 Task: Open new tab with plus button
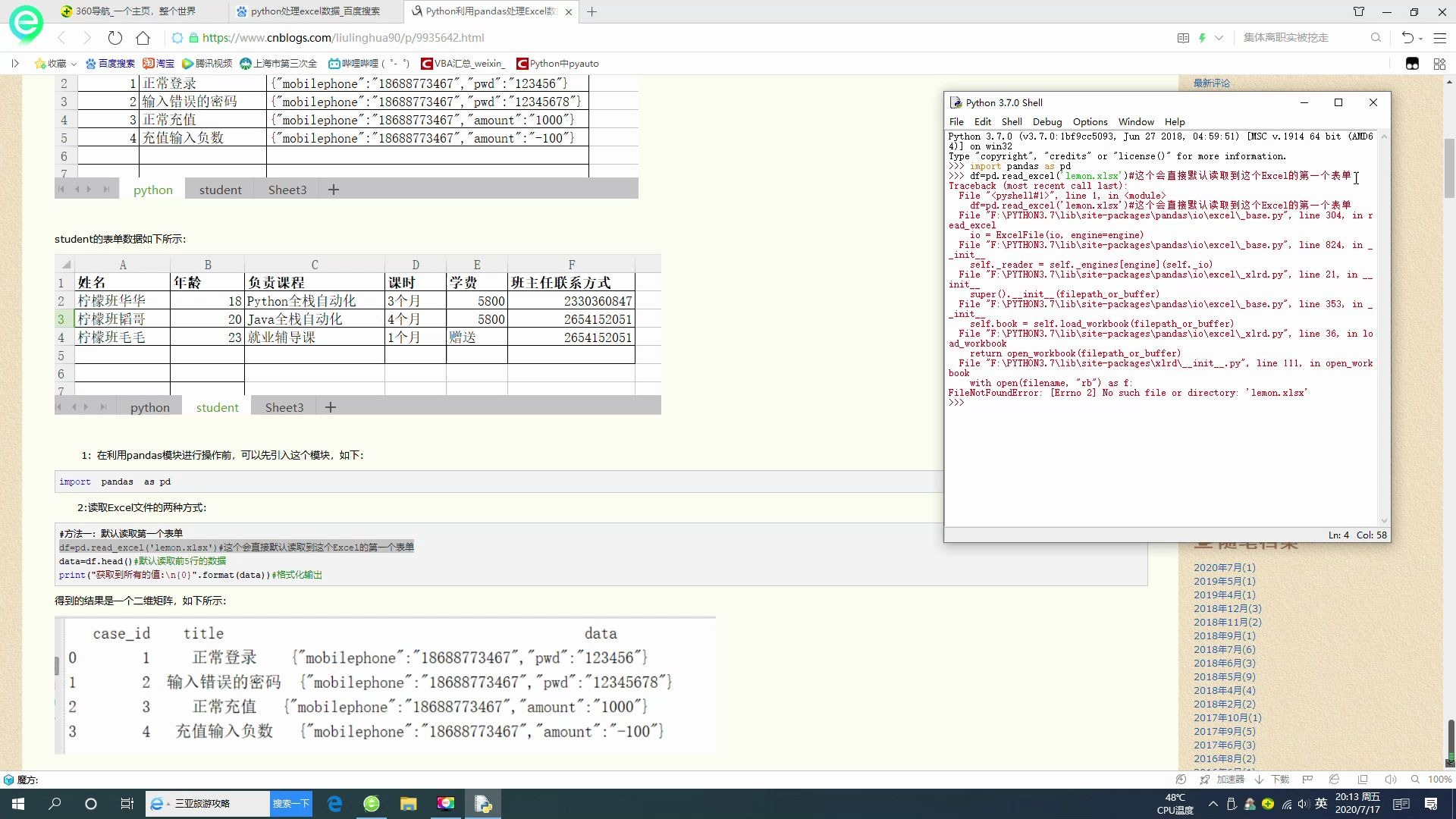[x=592, y=11]
